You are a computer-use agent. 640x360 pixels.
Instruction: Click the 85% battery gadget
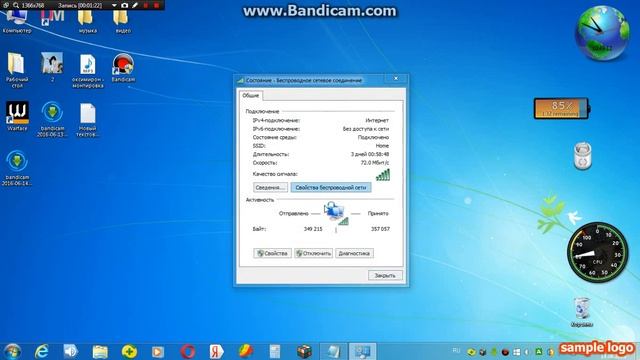tap(562, 108)
